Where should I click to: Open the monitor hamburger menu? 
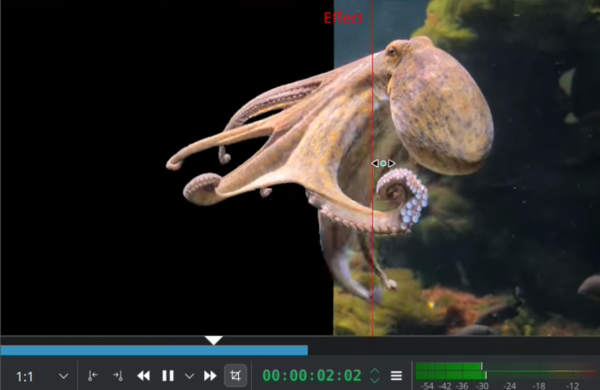(x=396, y=376)
